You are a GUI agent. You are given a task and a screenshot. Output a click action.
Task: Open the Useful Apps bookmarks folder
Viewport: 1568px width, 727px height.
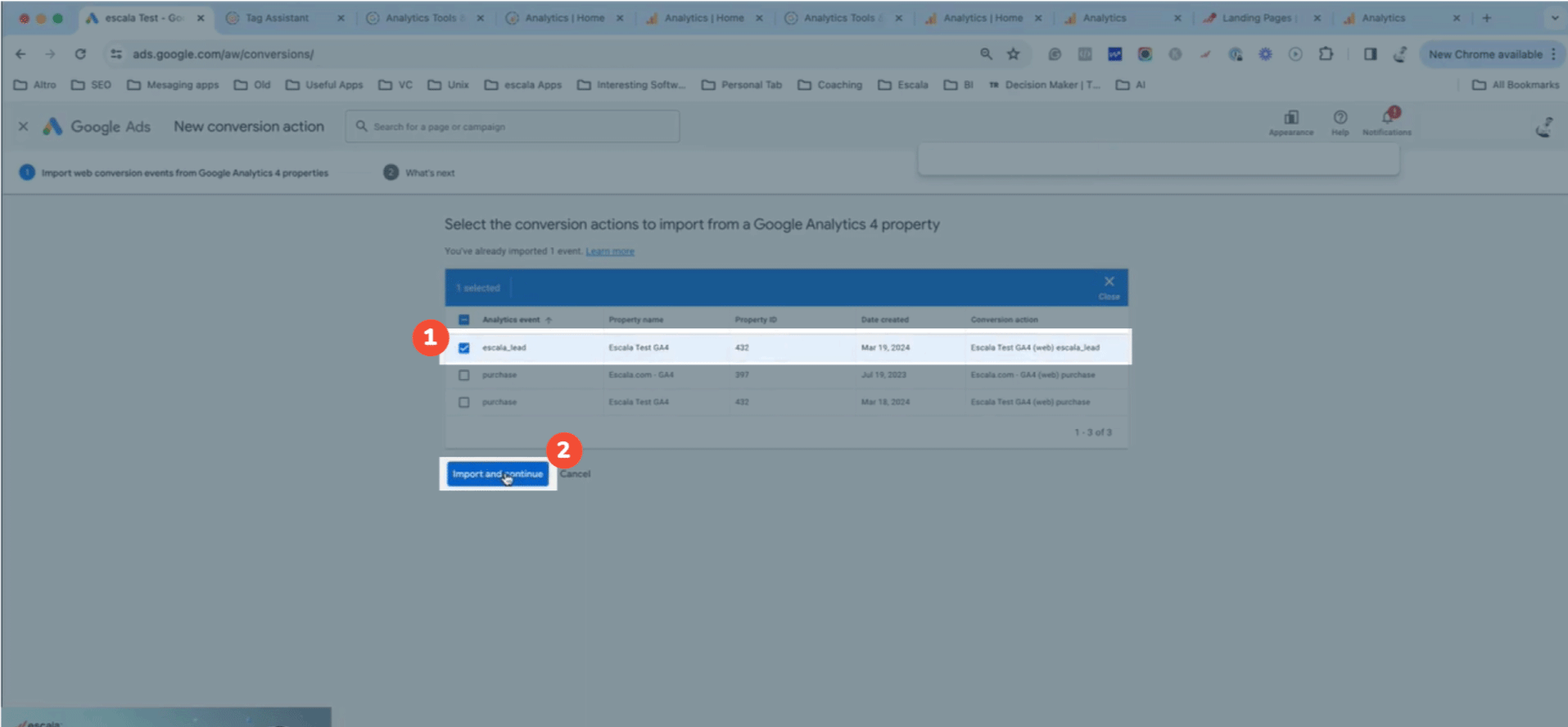point(324,84)
